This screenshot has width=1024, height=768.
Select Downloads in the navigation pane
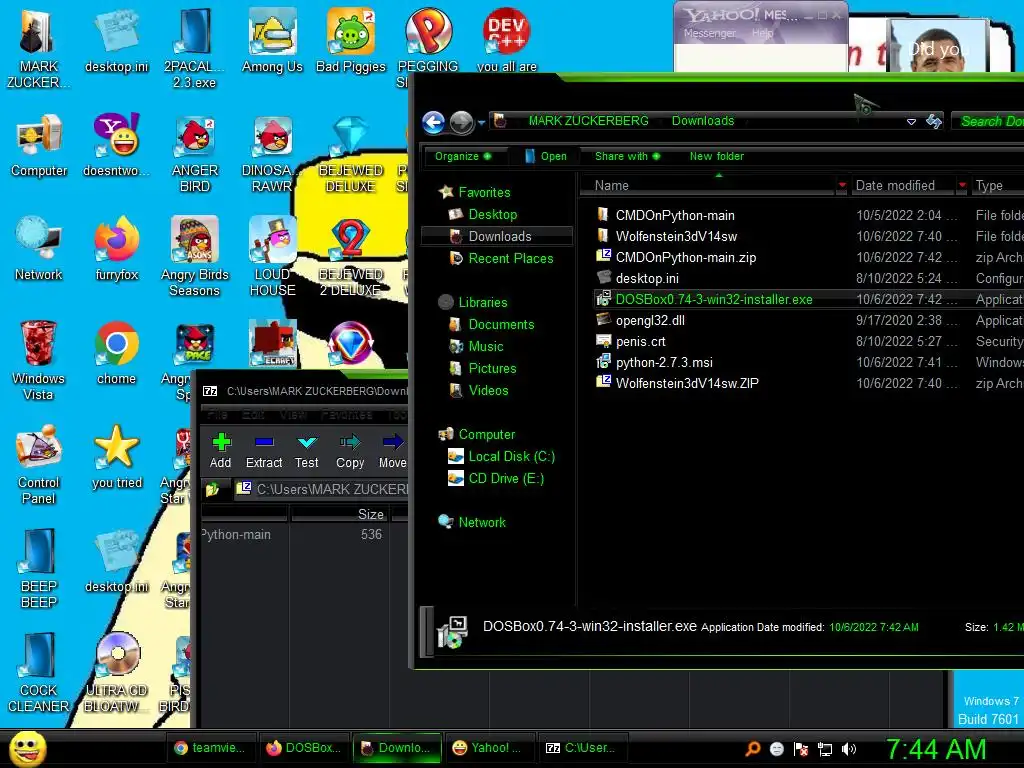click(499, 236)
